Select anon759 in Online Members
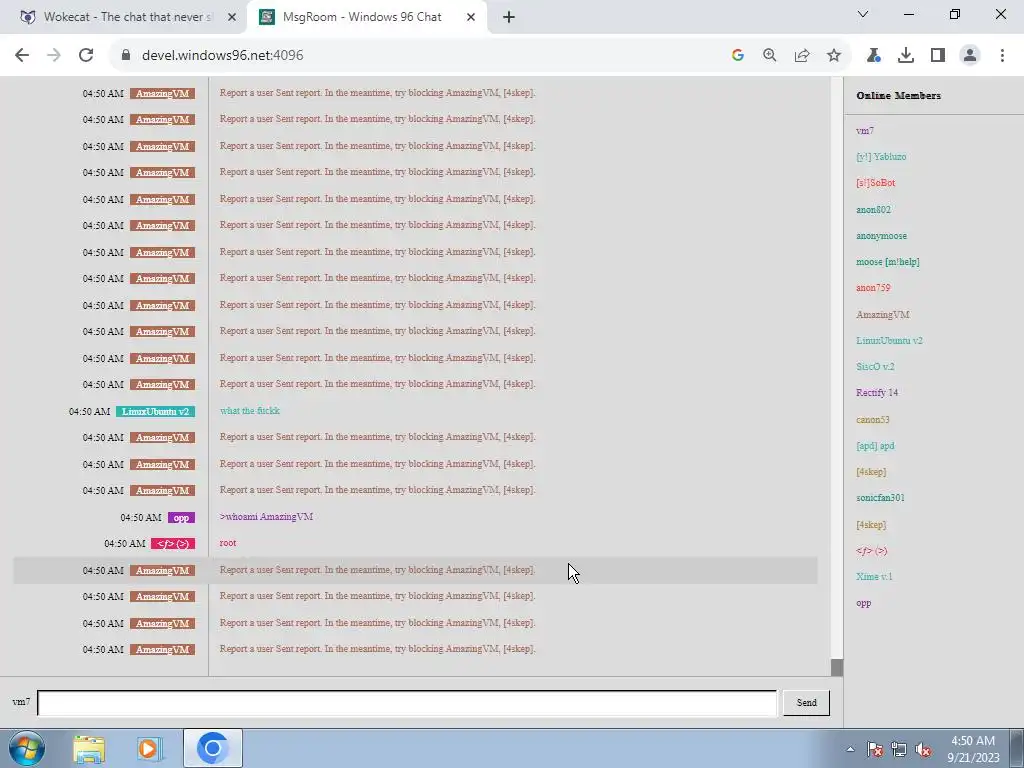1024x768 pixels. coord(873,287)
